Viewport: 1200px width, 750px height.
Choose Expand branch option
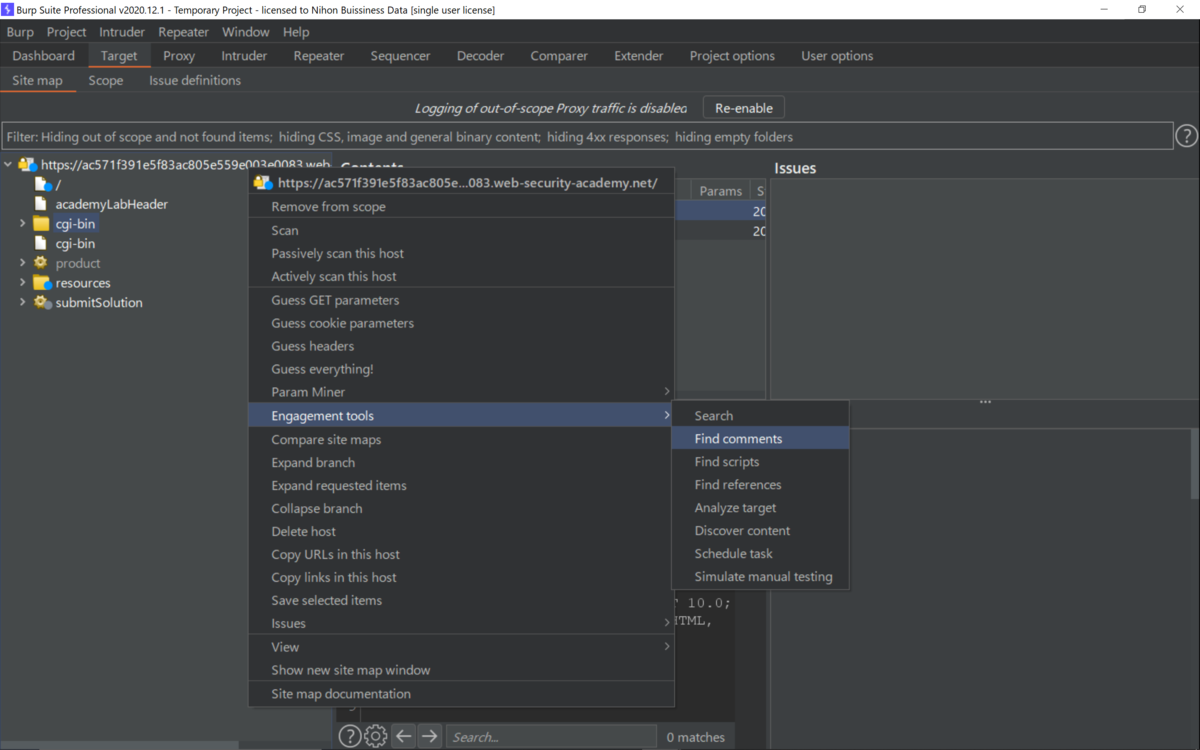click(461, 463)
